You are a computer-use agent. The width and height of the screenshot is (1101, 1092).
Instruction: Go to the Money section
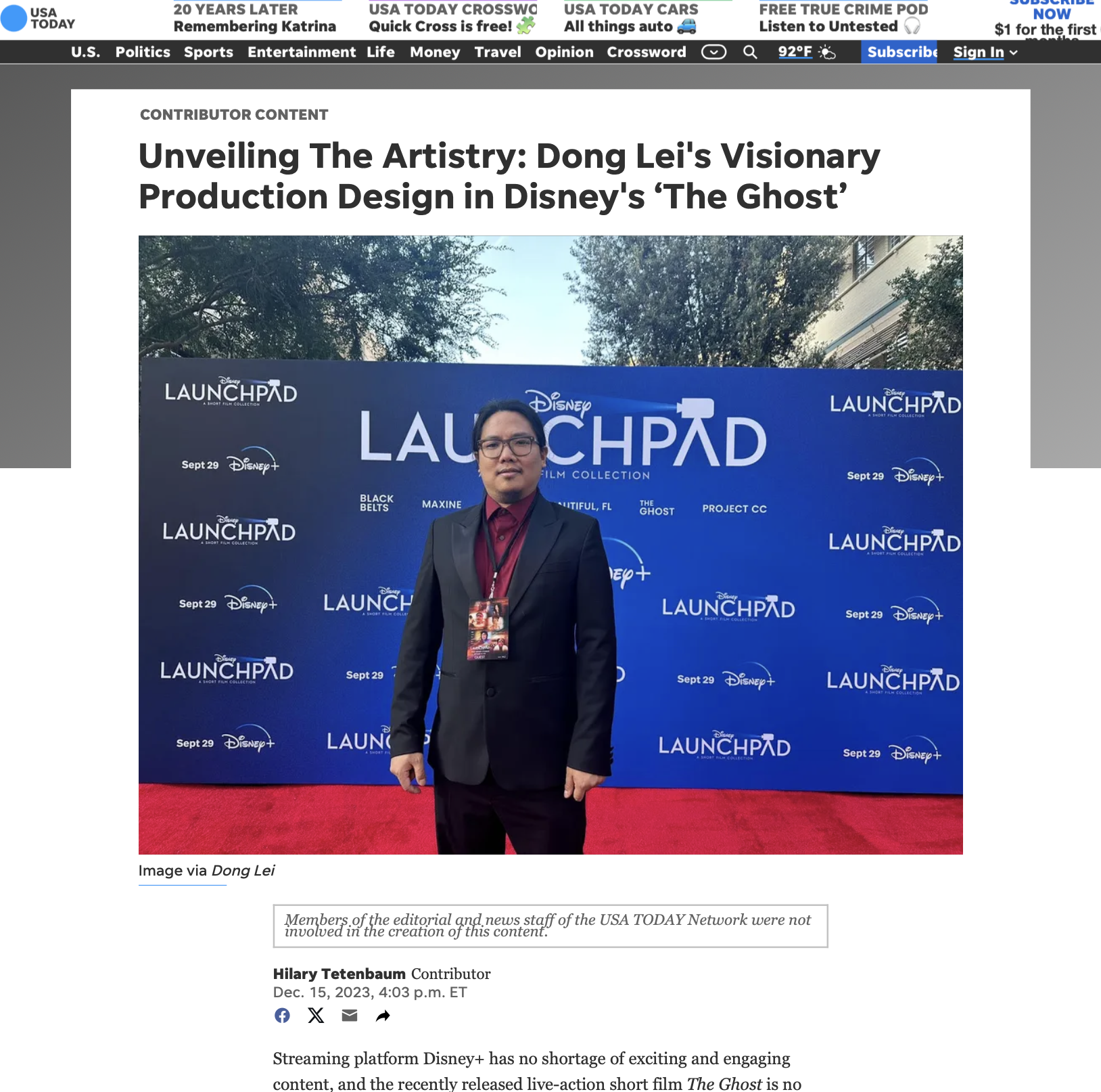tap(435, 52)
